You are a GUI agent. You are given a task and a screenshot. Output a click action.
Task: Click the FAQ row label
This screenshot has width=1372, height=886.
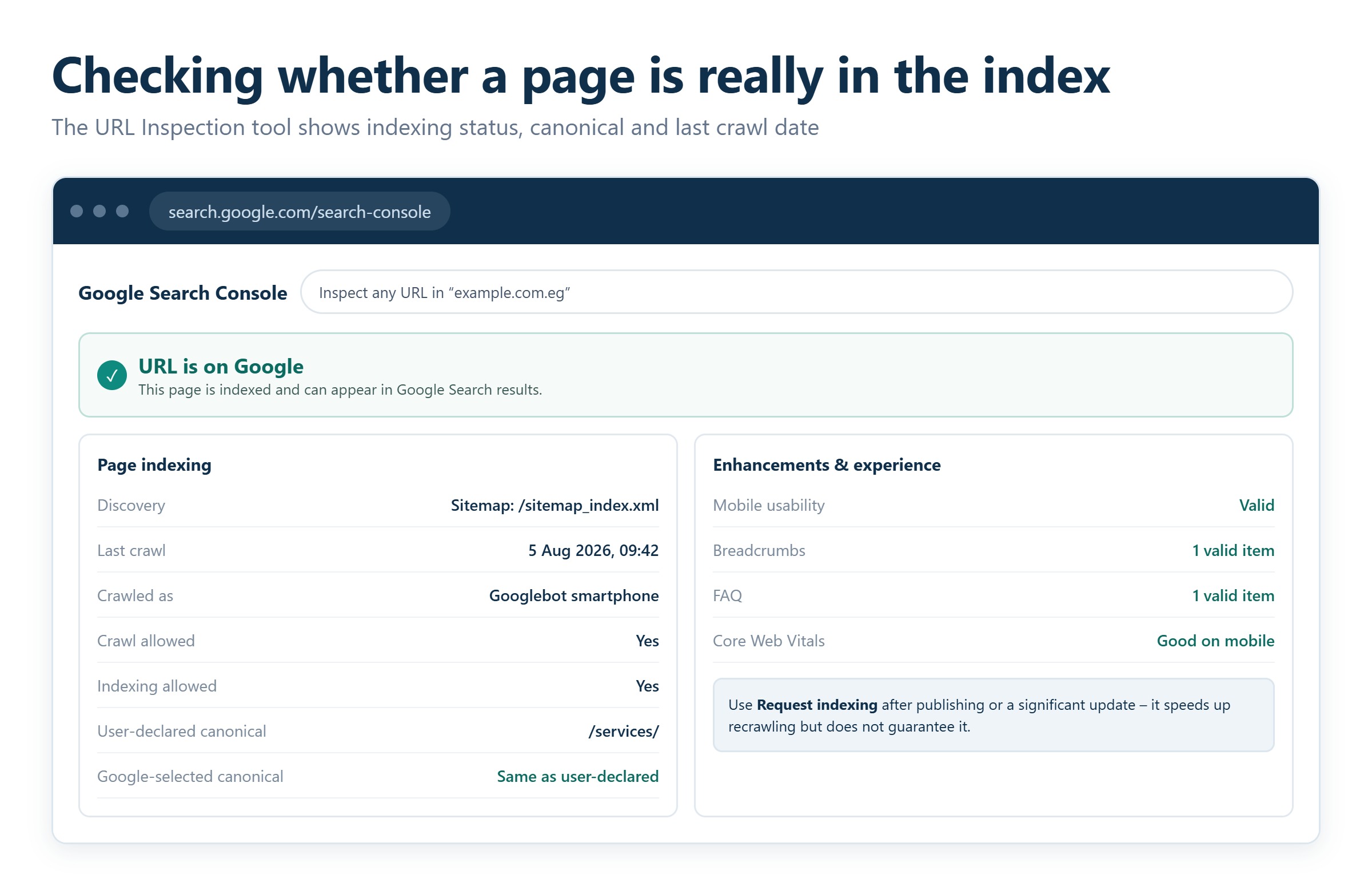coord(727,595)
